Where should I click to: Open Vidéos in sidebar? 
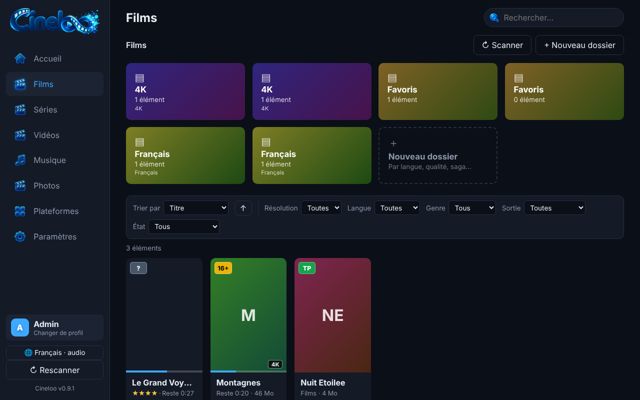55,135
